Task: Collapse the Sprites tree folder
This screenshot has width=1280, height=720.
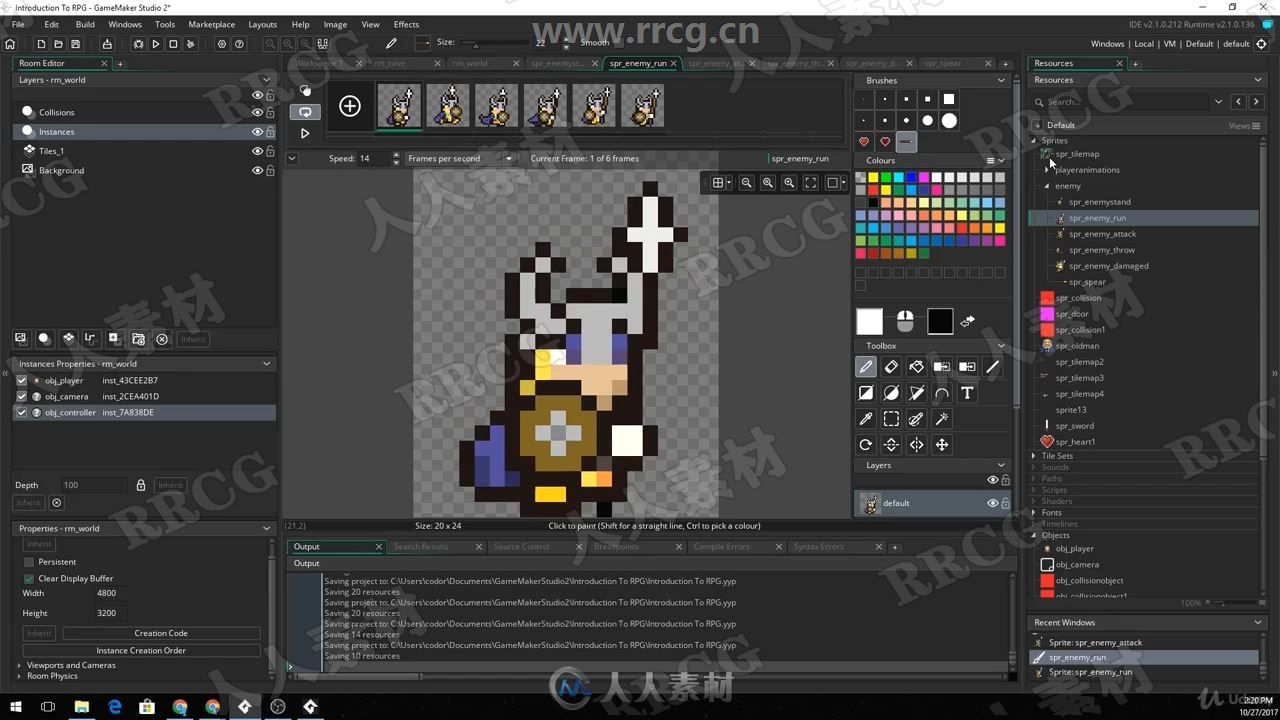Action: 1034,141
